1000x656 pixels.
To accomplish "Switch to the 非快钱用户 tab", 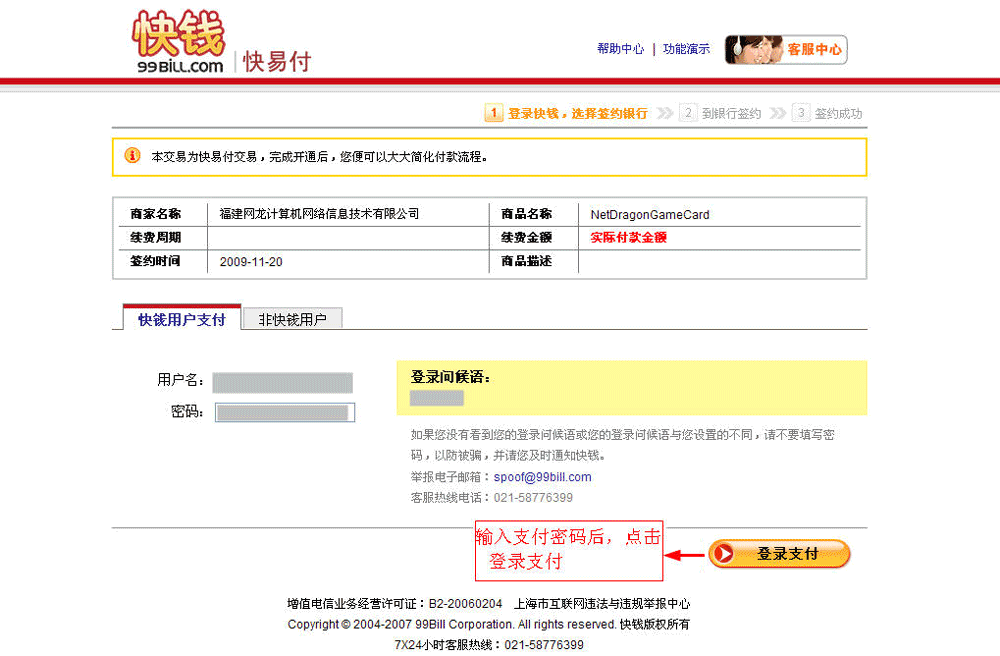I will (293, 319).
